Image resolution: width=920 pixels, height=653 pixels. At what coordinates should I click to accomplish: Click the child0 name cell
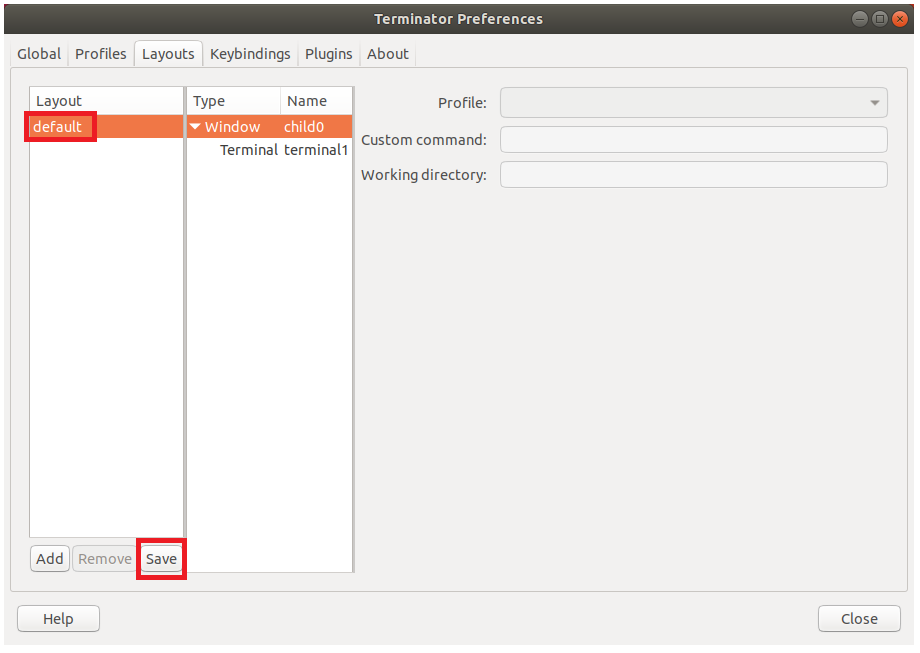(304, 127)
